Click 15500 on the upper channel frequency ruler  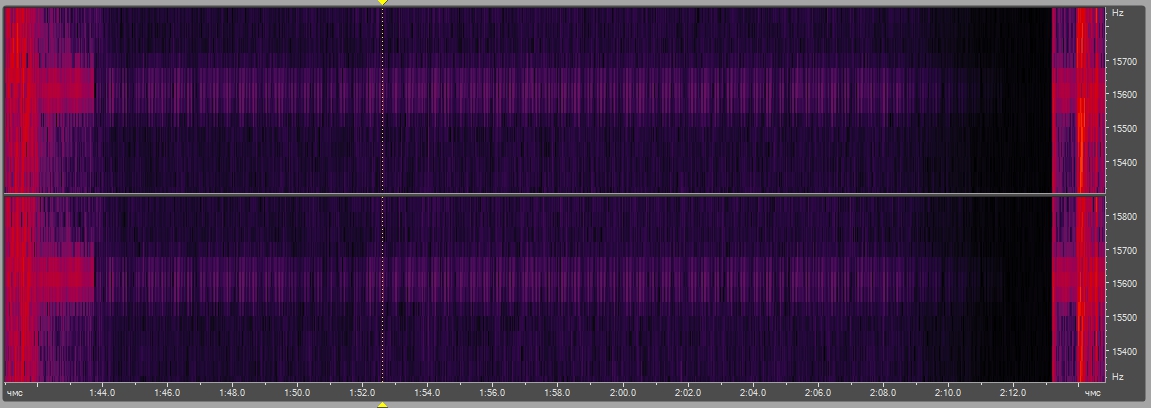[x=1125, y=128]
